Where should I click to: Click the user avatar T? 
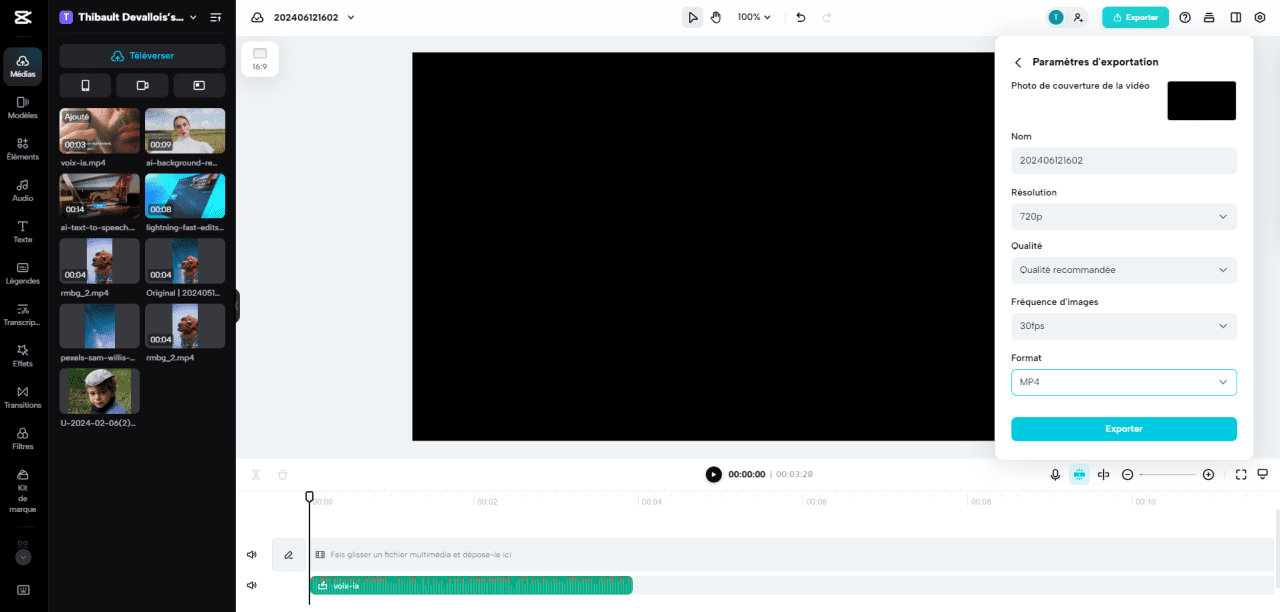click(x=1056, y=17)
